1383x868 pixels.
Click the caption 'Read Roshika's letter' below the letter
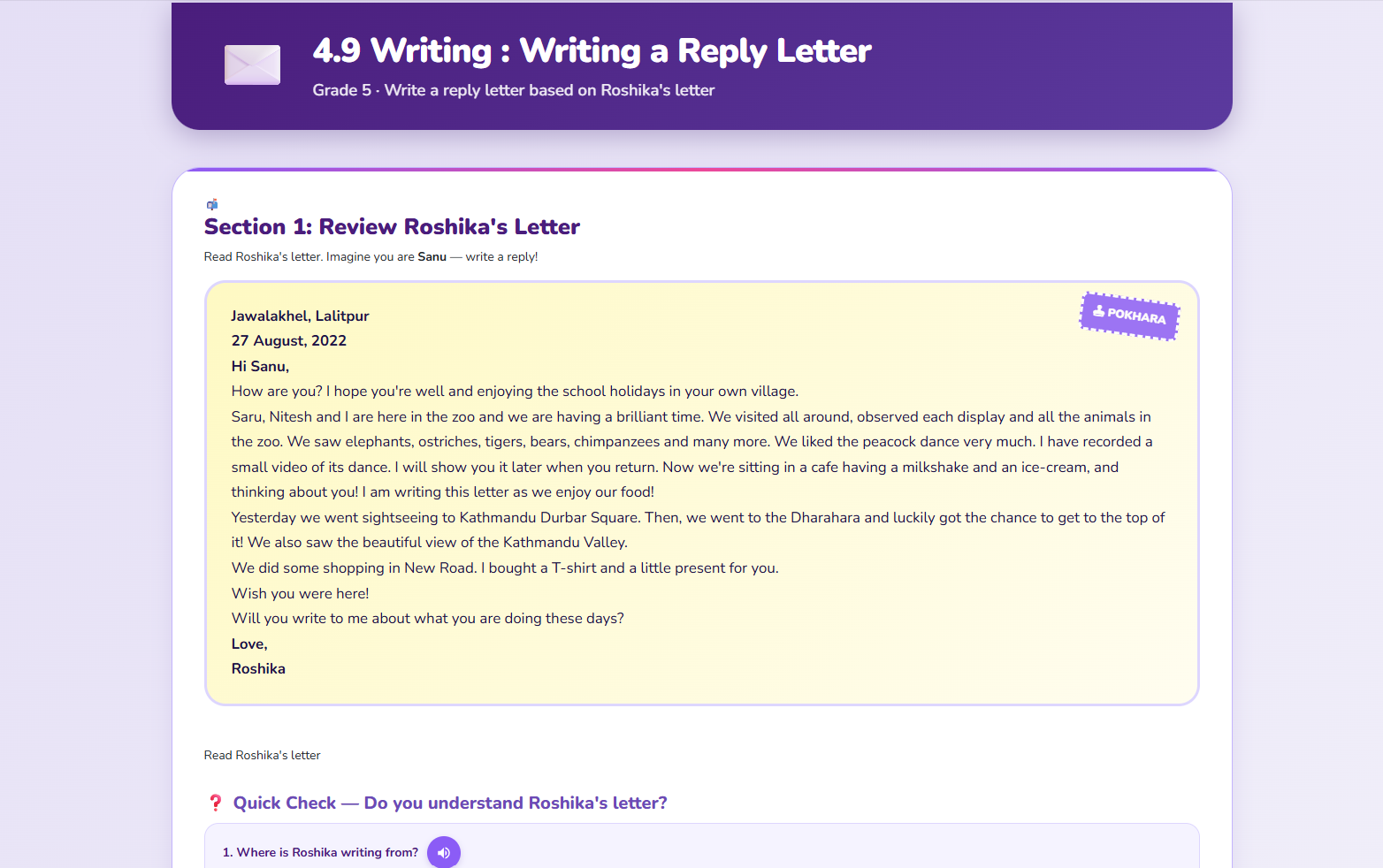262,755
